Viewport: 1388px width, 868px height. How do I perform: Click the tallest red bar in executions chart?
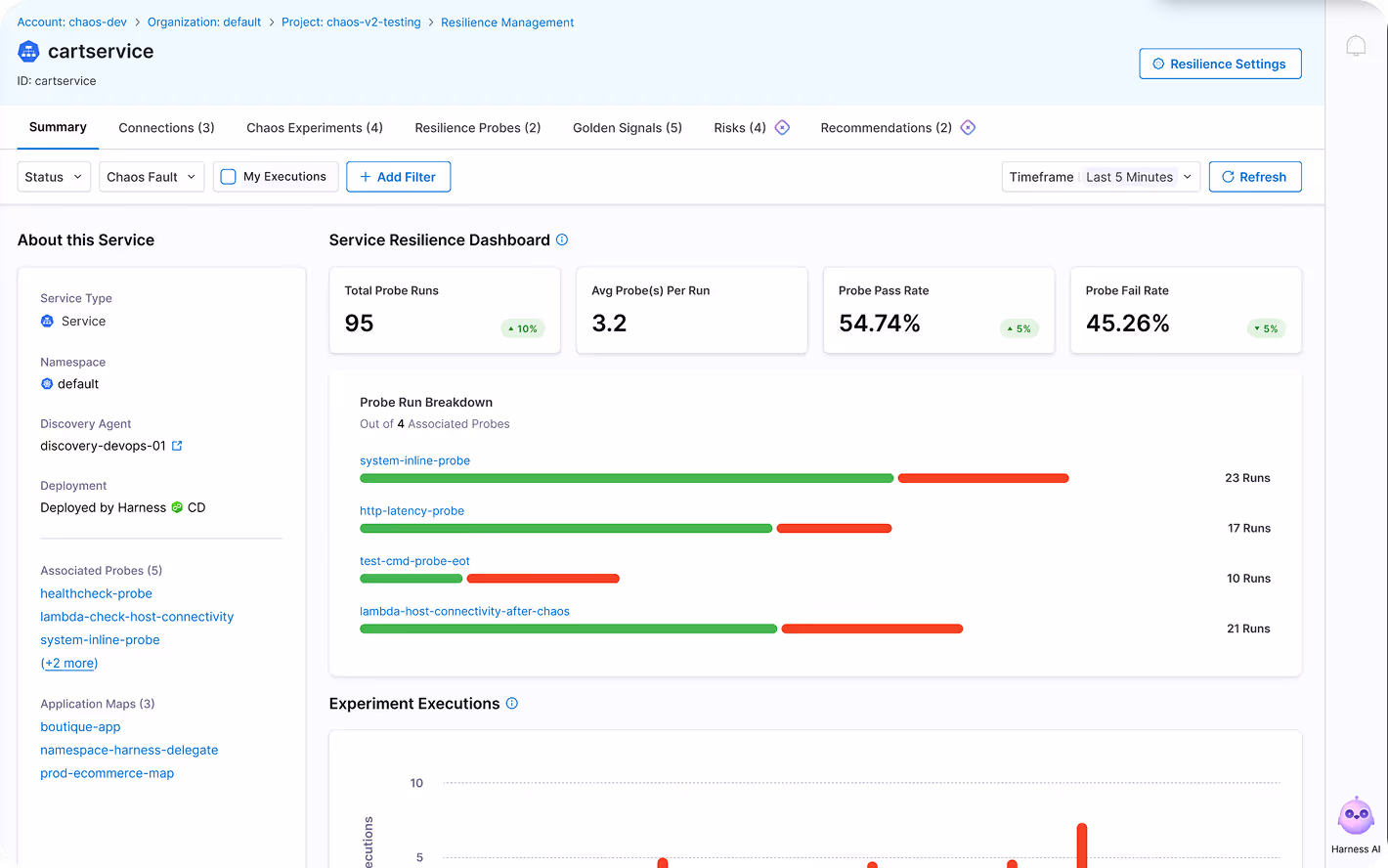pos(1082,846)
